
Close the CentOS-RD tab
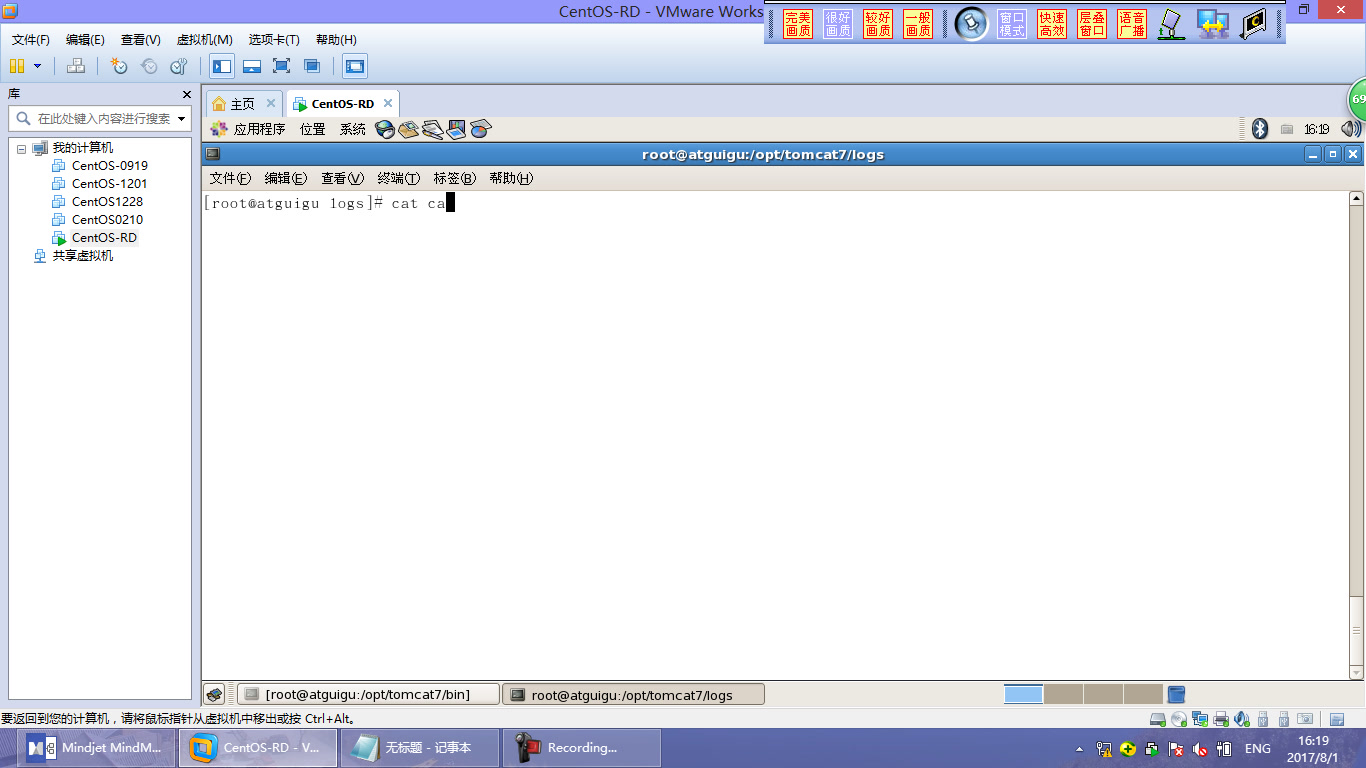386,103
